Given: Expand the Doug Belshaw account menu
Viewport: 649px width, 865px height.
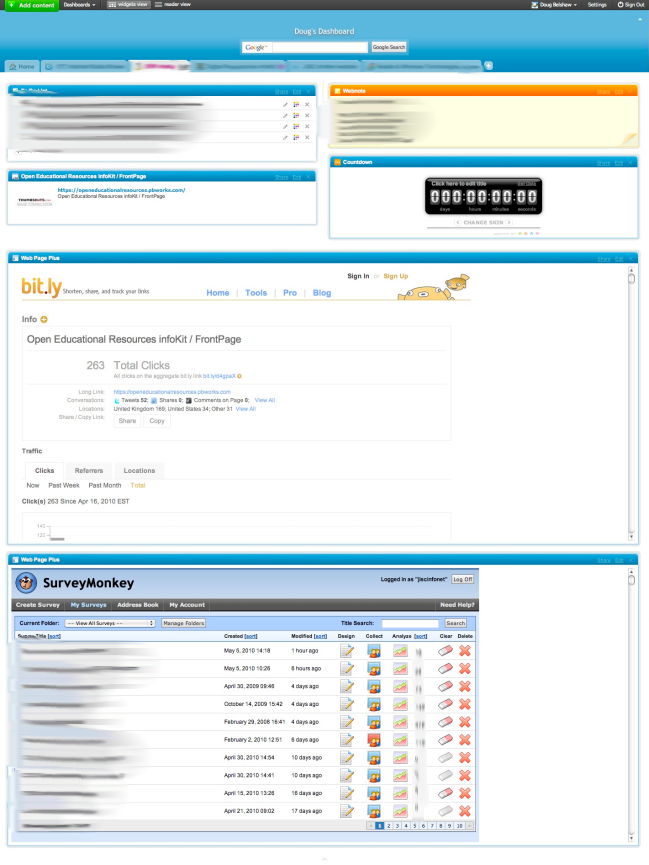Looking at the screenshot, I should (x=553, y=5).
